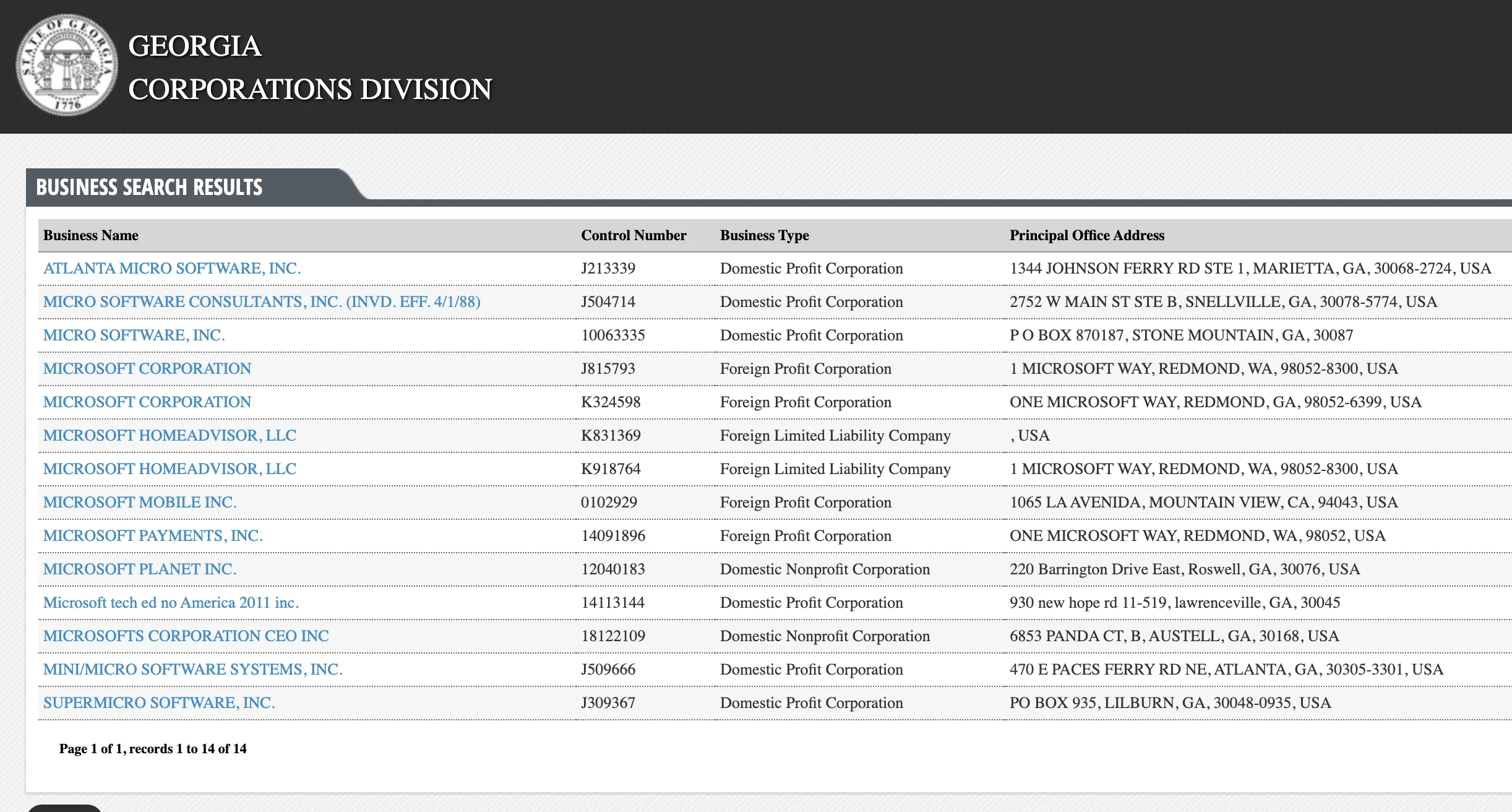Click the Business Type column header

[765, 235]
